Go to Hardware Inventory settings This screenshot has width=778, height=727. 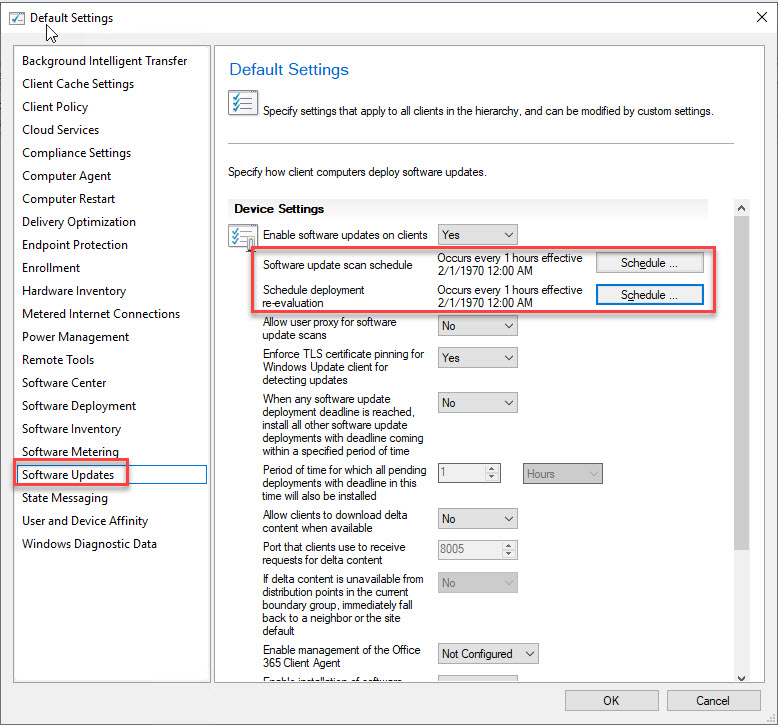(74, 291)
